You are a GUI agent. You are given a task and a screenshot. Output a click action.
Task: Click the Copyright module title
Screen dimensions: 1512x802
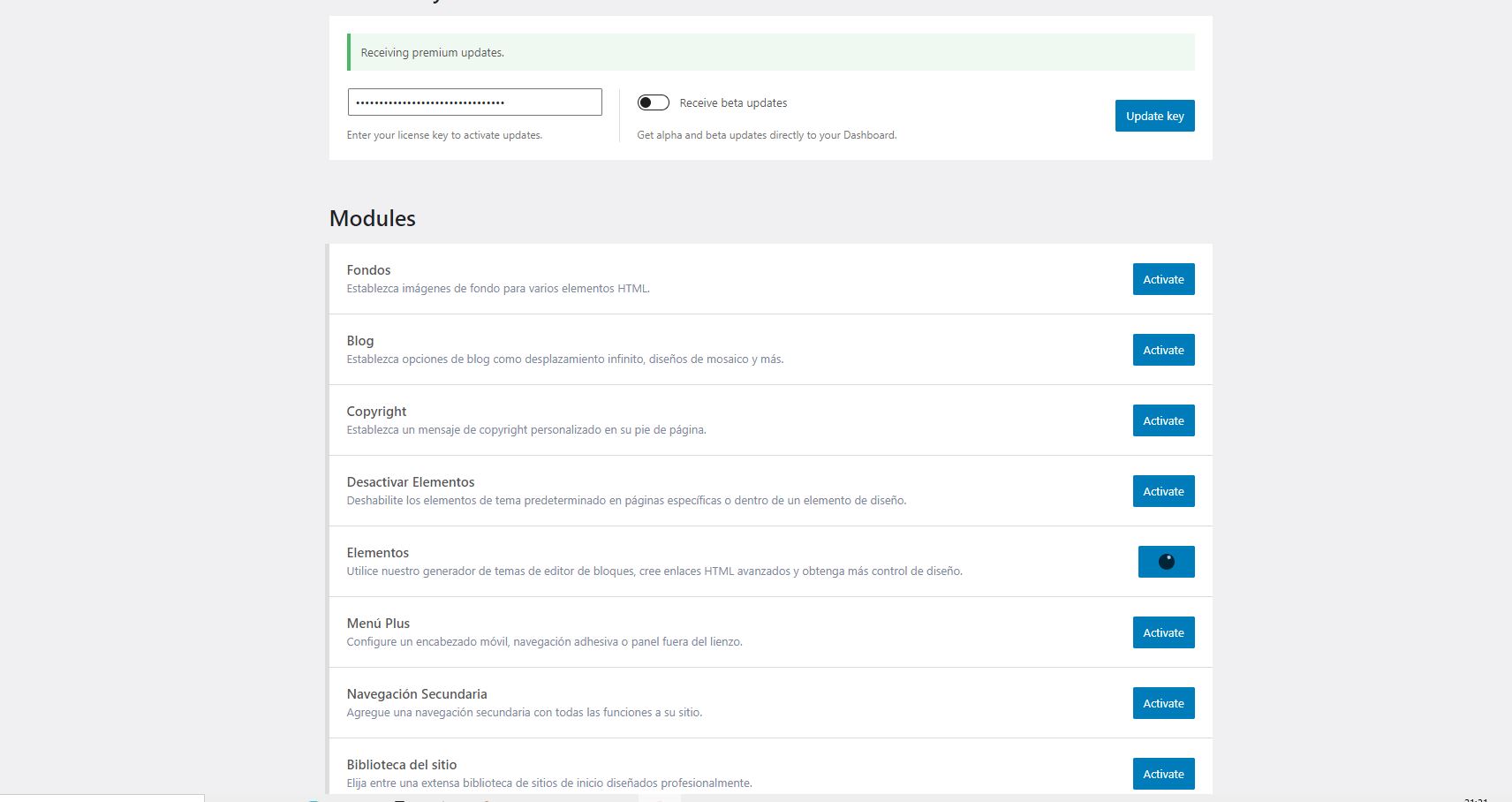(376, 412)
